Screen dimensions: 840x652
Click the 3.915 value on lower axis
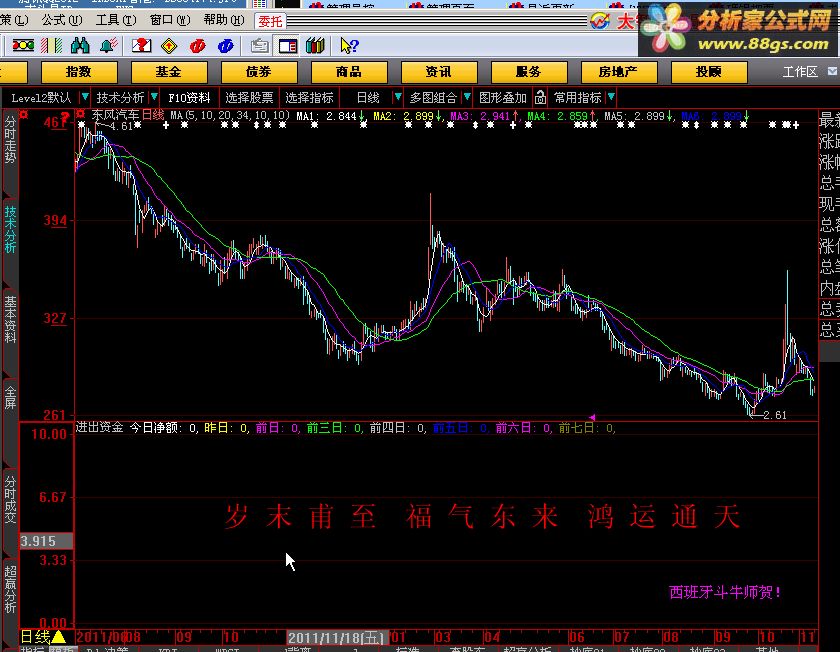[x=46, y=541]
